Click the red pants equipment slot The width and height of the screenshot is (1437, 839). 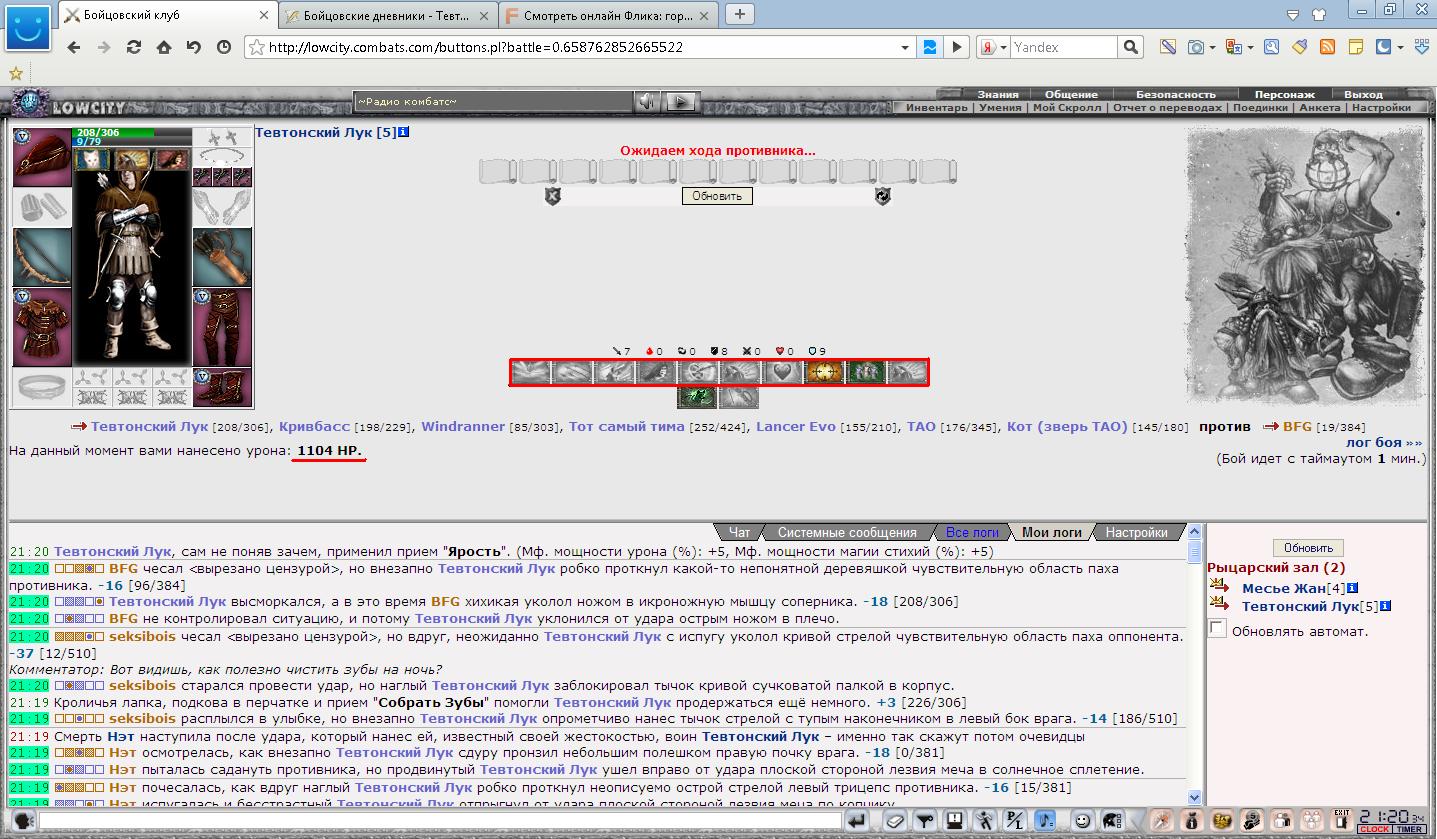click(x=221, y=327)
